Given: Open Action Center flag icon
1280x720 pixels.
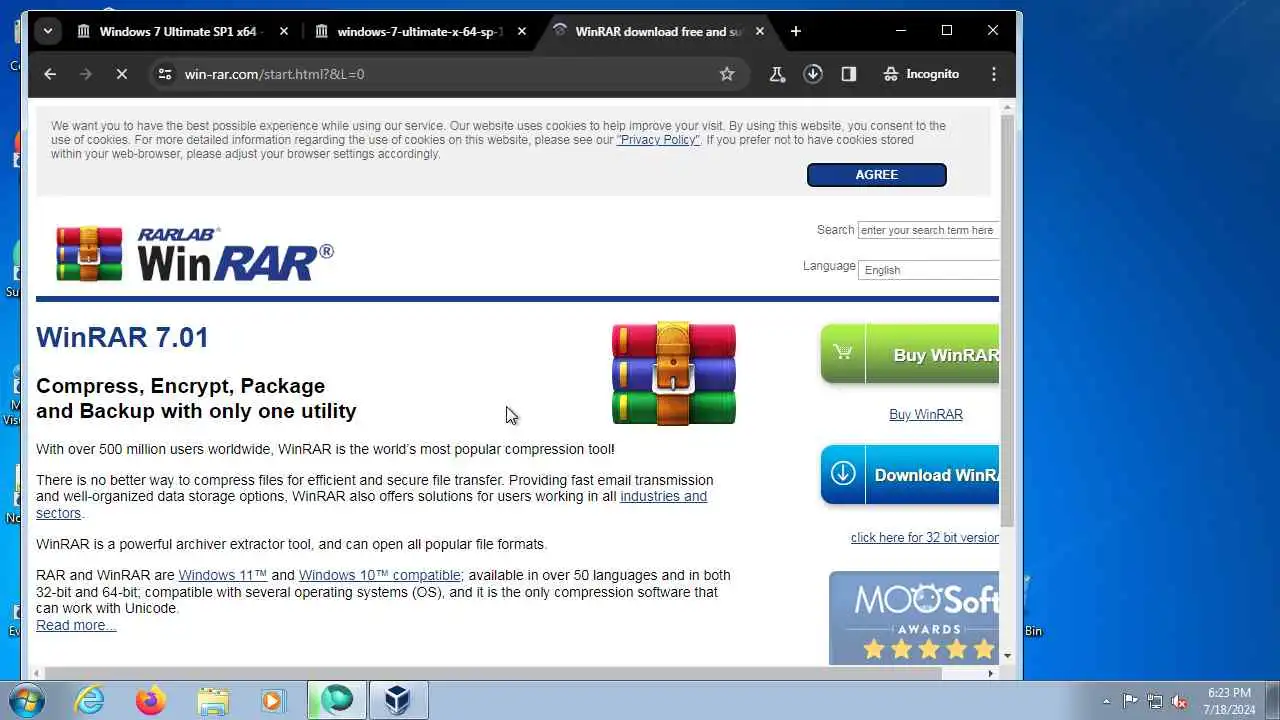Looking at the screenshot, I should pos(1130,701).
